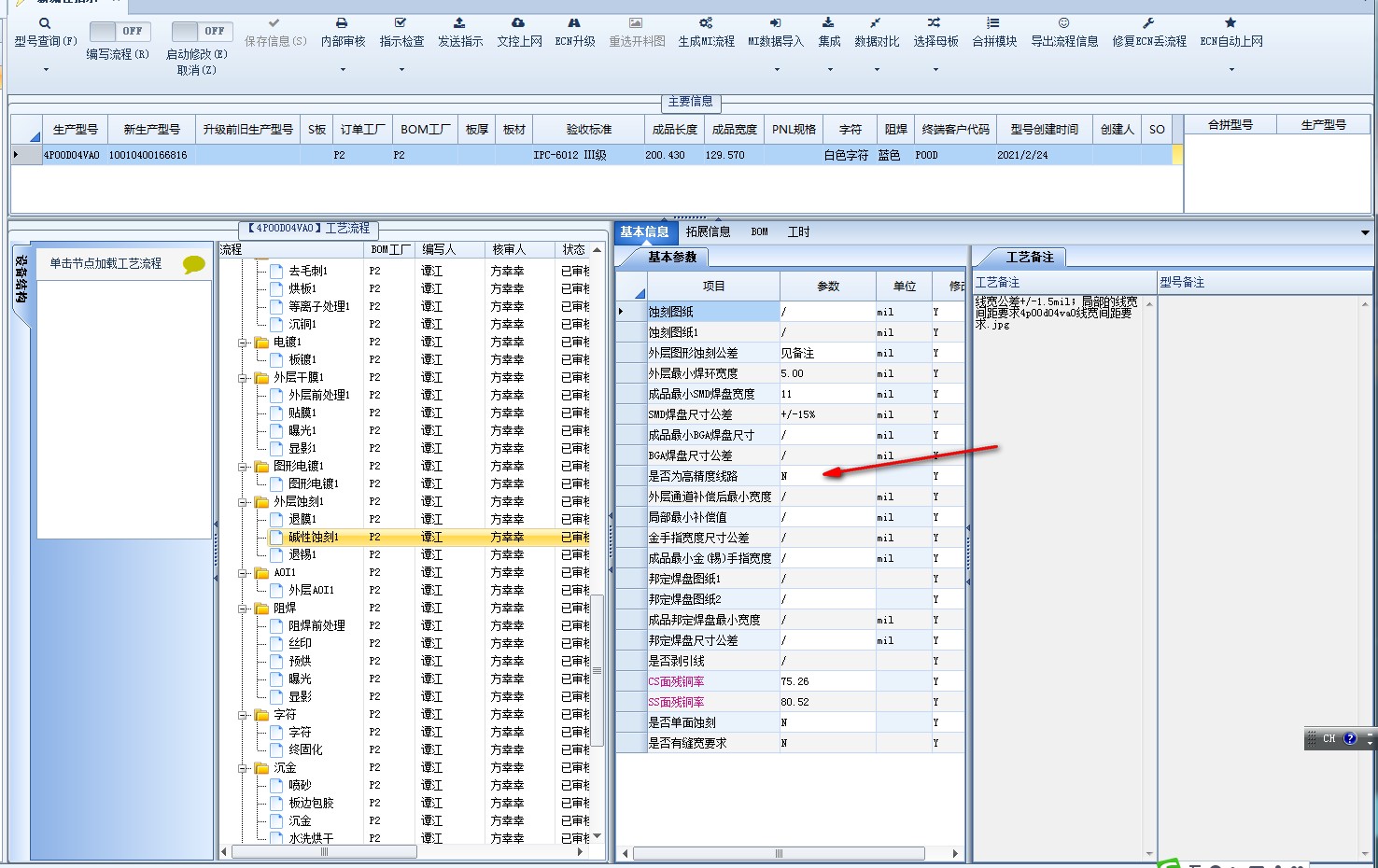Viewport: 1378px width, 868px height.
Task: Select 终固化 process node
Action: [x=305, y=750]
